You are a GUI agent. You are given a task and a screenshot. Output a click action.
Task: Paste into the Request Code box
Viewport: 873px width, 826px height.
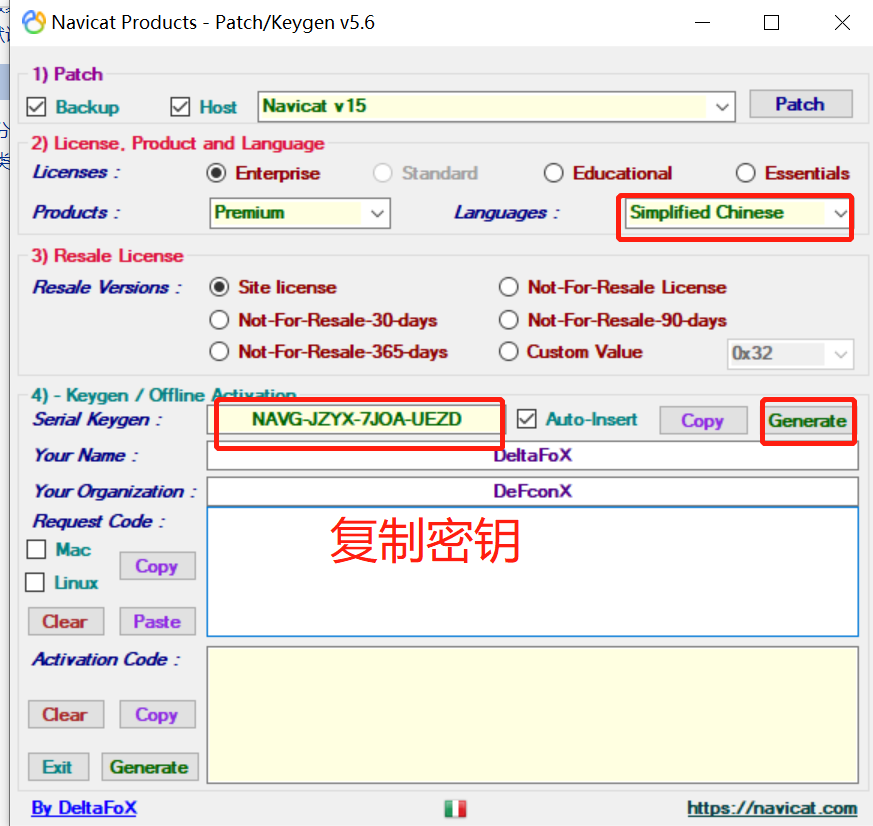157,621
